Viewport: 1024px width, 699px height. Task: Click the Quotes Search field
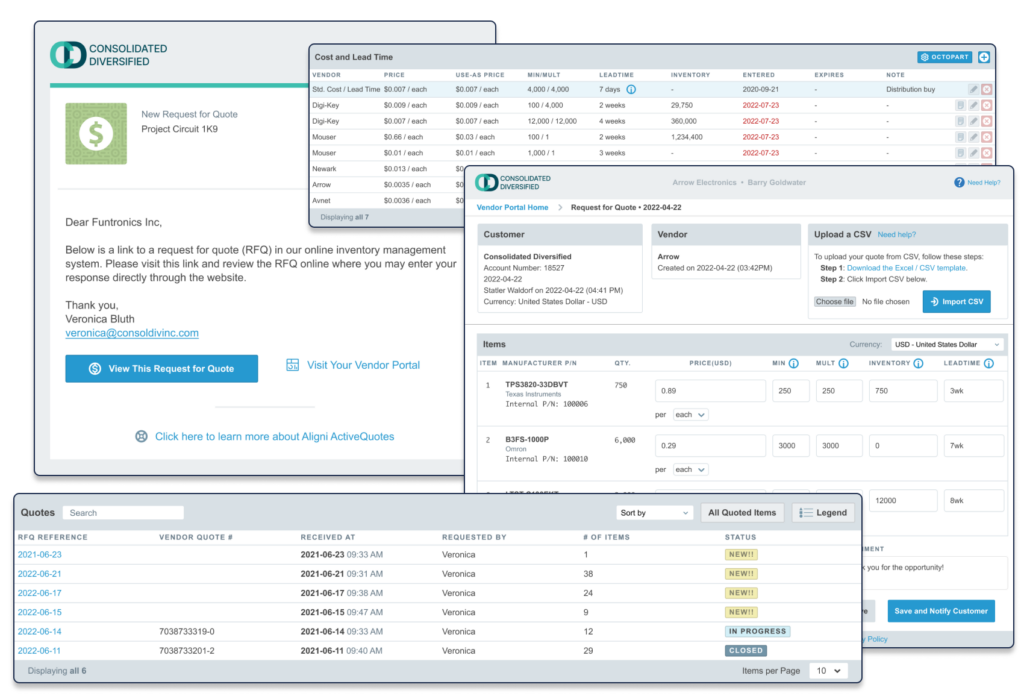pyautogui.click(x=123, y=513)
